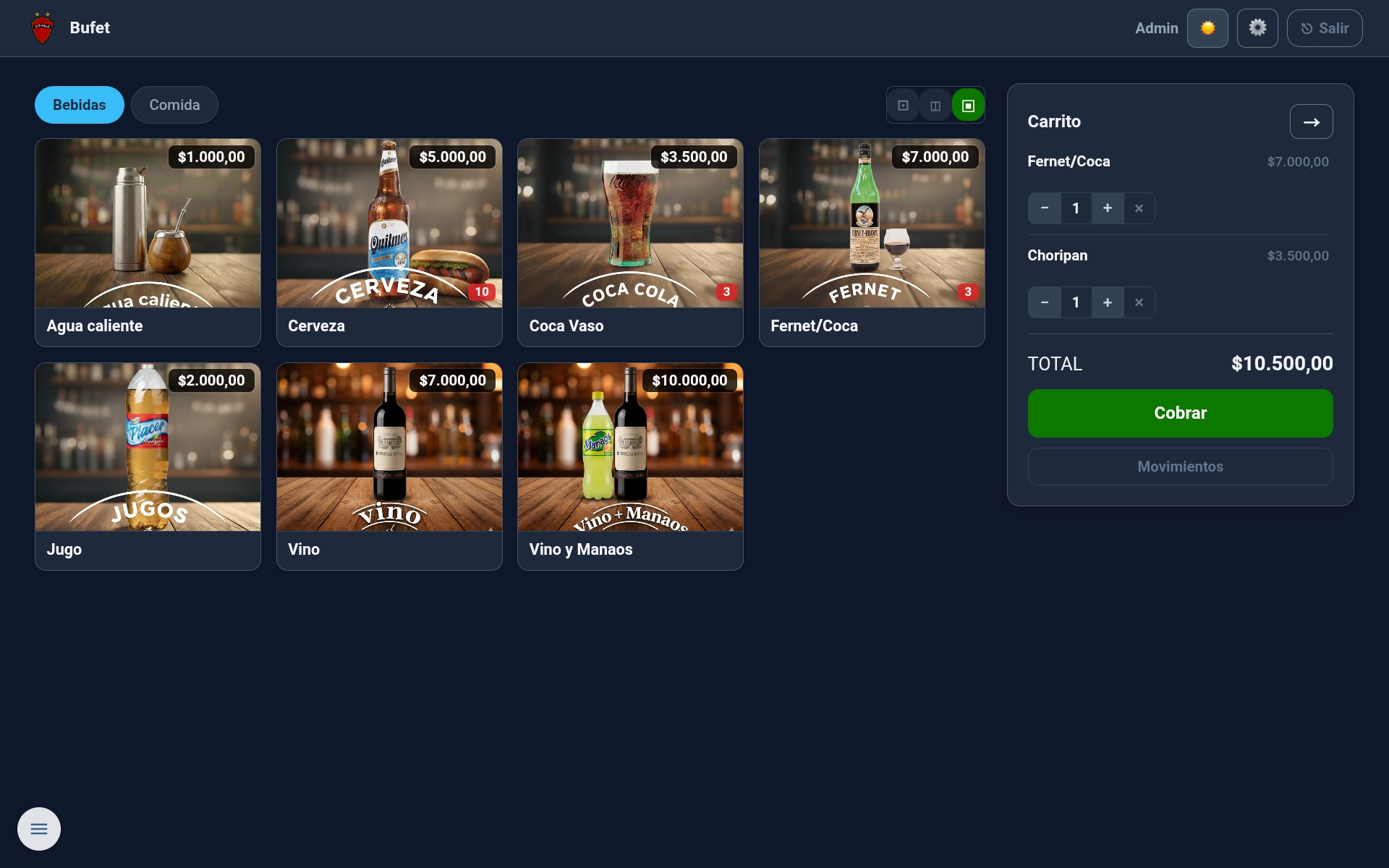Image resolution: width=1389 pixels, height=868 pixels.
Task: Click the green Cobrar button
Action: click(x=1180, y=413)
